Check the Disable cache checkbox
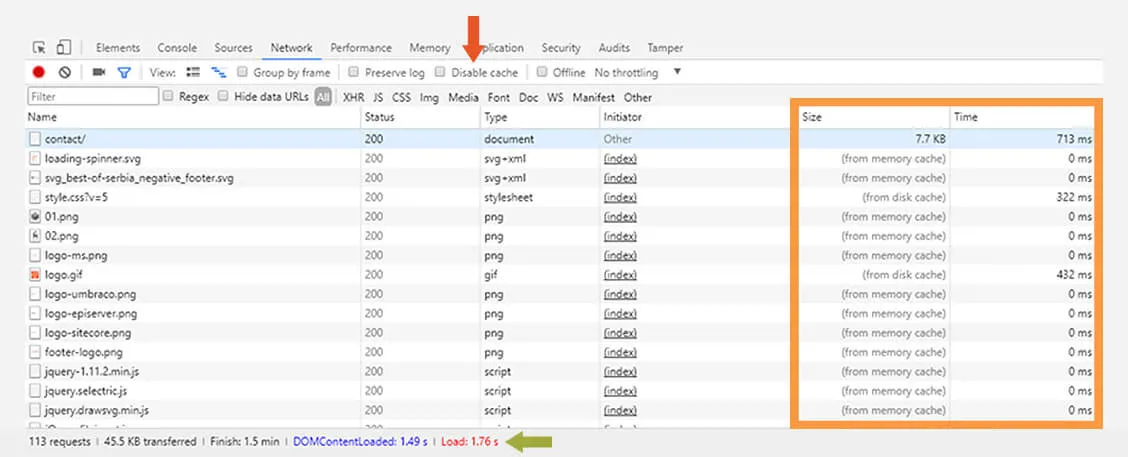The image size is (1128, 457). click(x=440, y=72)
